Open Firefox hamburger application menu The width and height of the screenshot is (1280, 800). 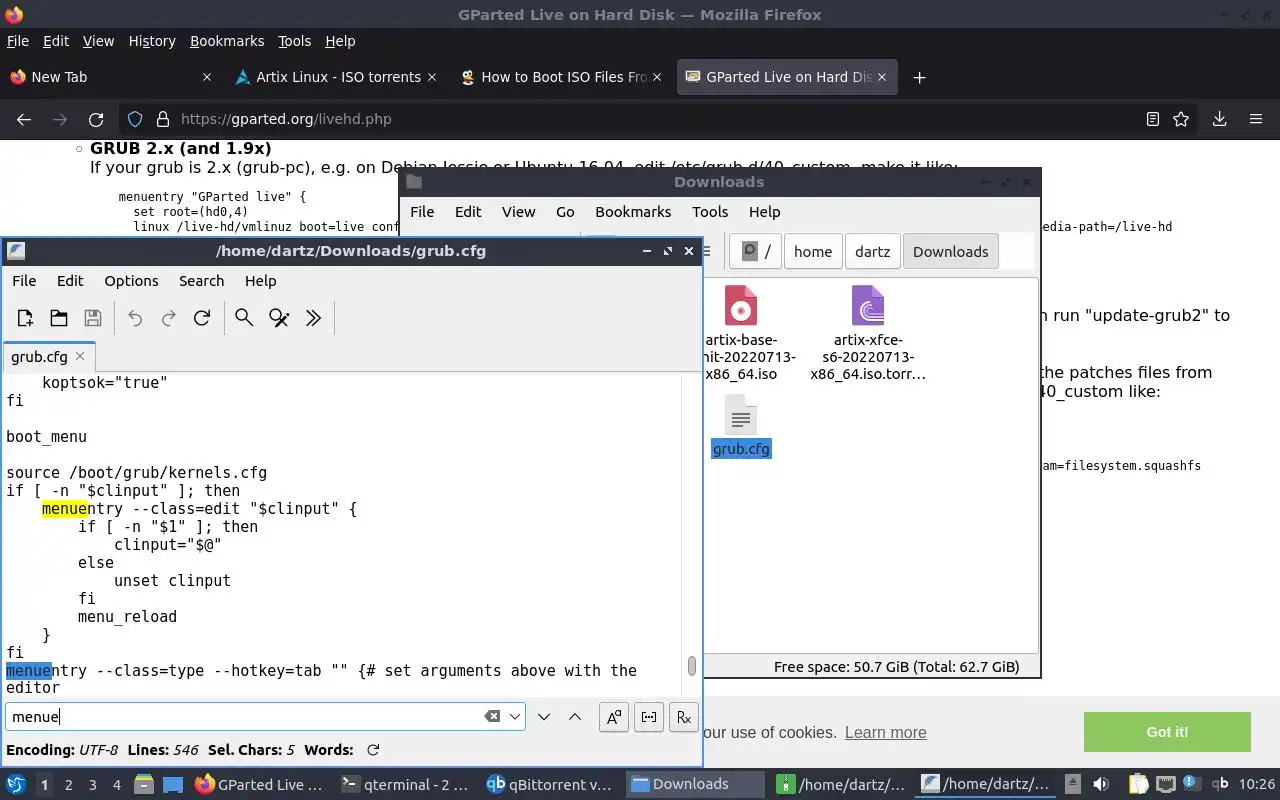pos(1256,119)
